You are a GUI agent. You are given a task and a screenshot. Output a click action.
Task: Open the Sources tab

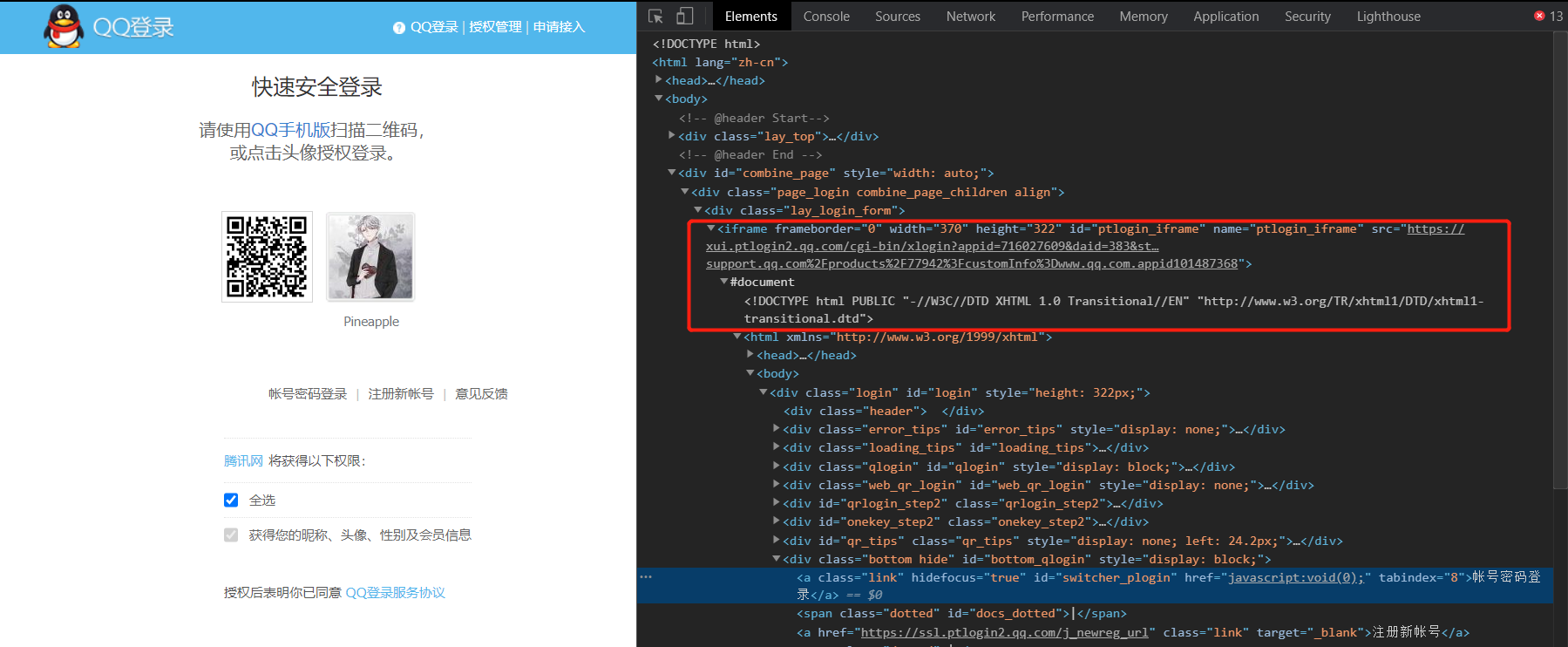click(898, 16)
